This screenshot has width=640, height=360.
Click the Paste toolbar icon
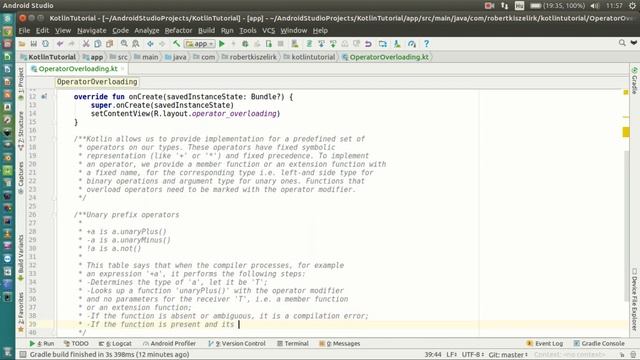109,44
